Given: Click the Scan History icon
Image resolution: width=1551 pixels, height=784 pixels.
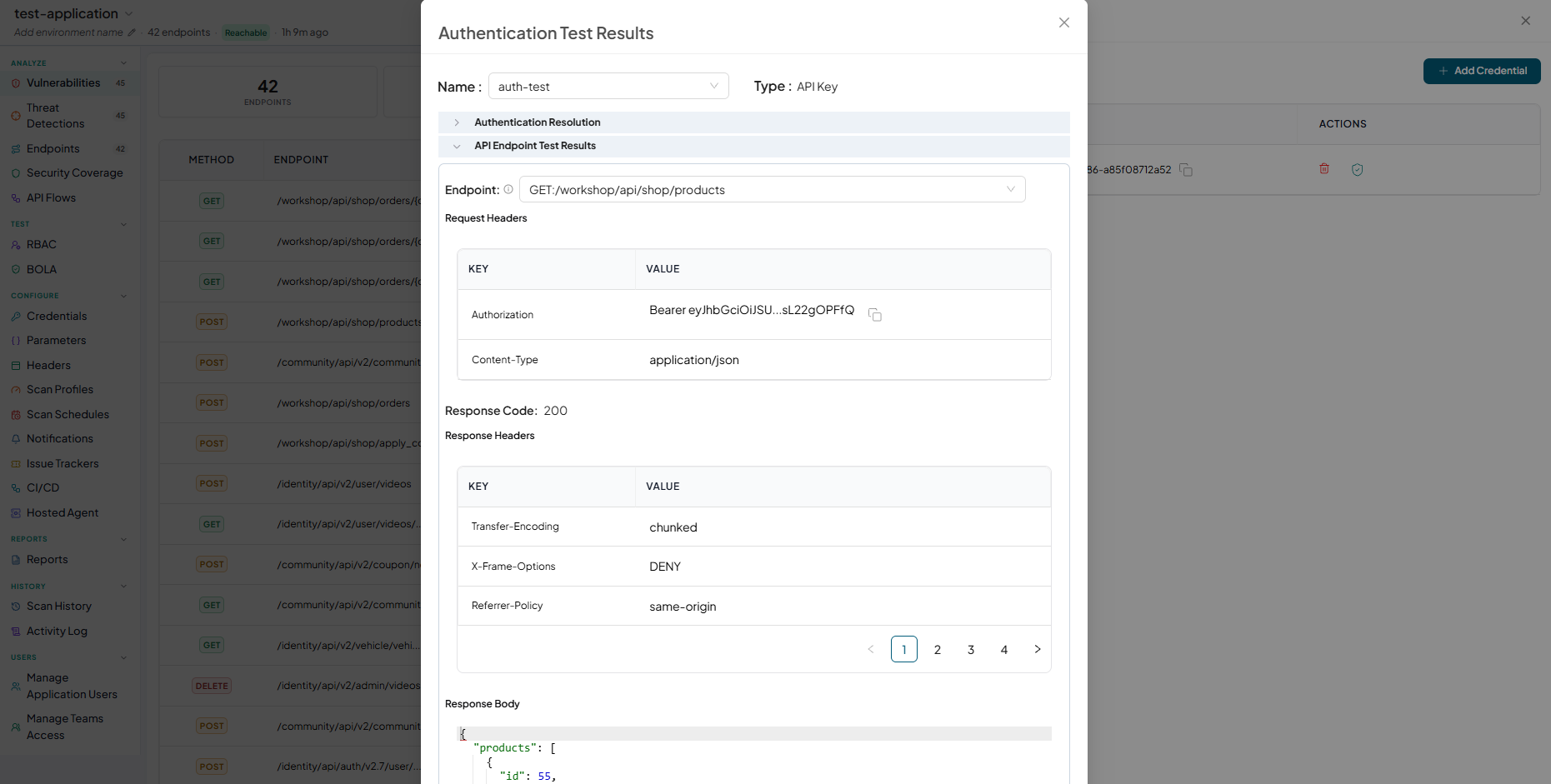Looking at the screenshot, I should point(16,606).
